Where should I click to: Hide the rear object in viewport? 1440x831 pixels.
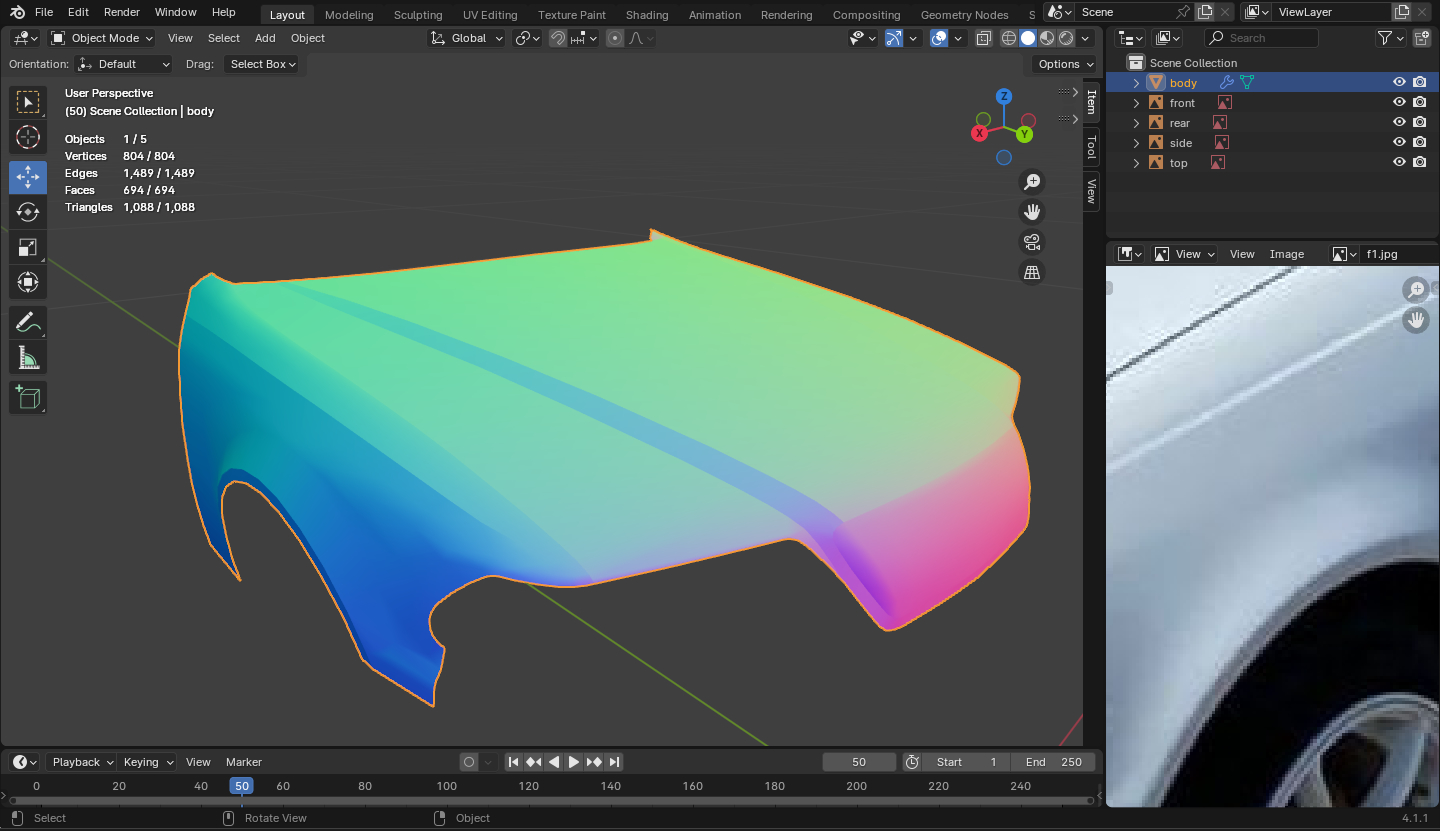(x=1399, y=123)
